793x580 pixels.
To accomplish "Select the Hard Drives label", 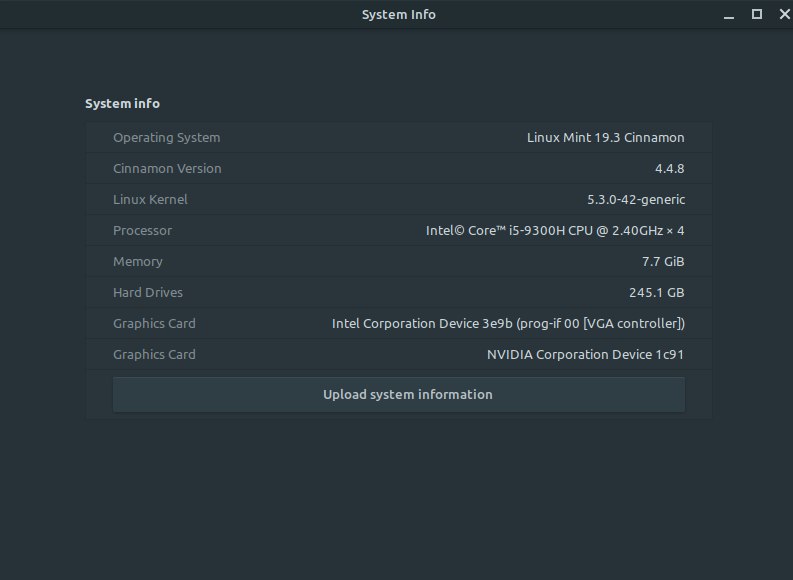I will click(x=148, y=292).
